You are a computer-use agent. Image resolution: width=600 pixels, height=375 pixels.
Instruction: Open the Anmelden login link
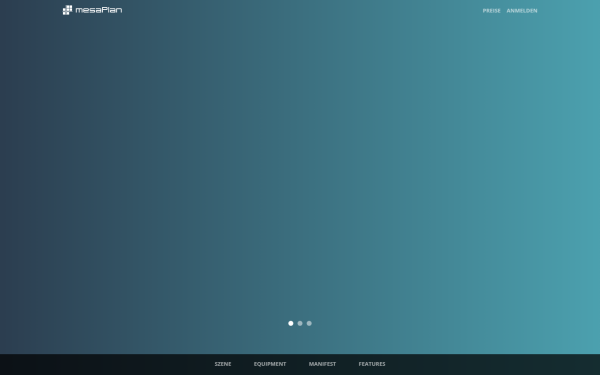click(x=522, y=11)
